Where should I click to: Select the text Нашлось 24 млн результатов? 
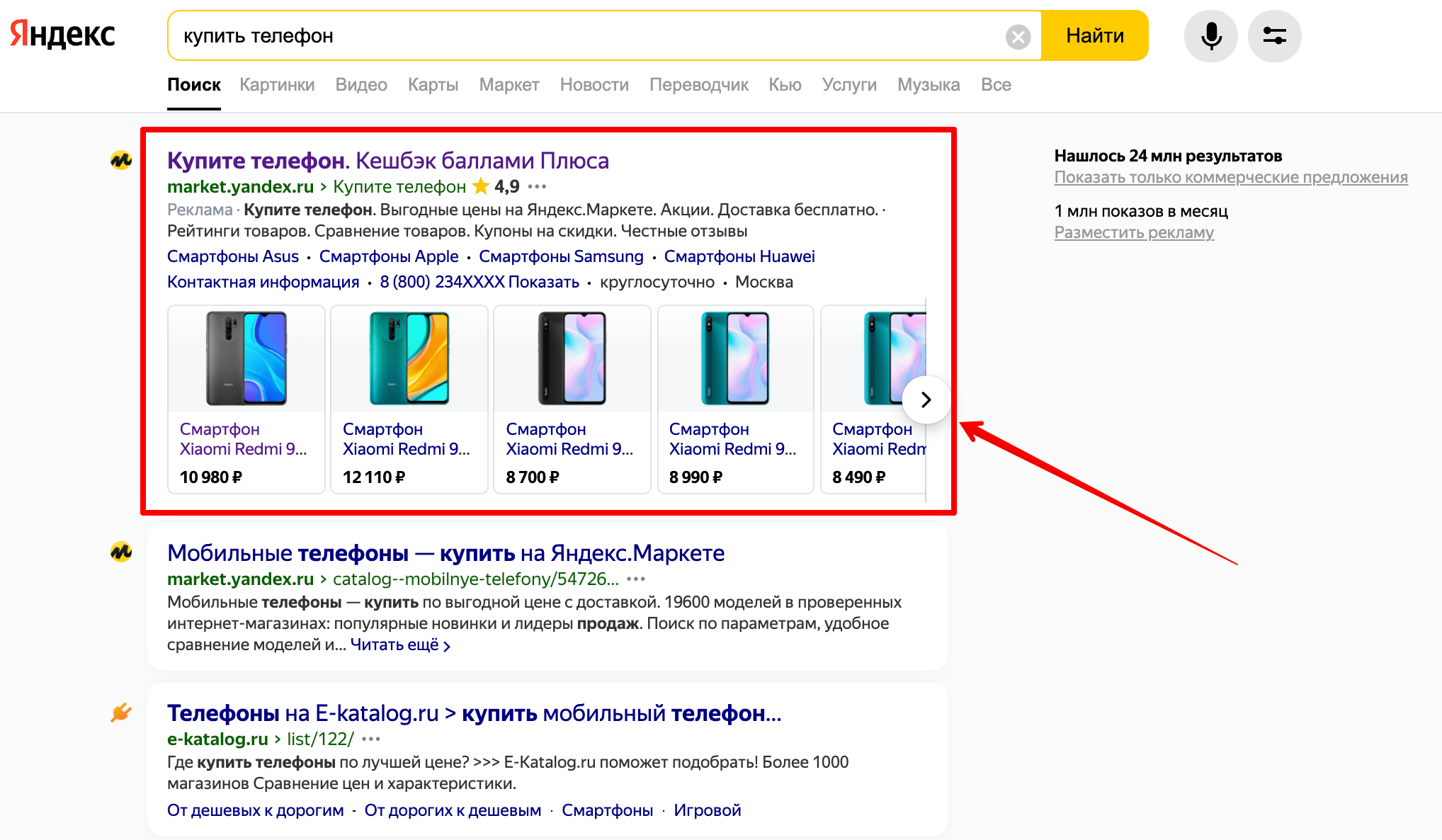[x=1168, y=156]
